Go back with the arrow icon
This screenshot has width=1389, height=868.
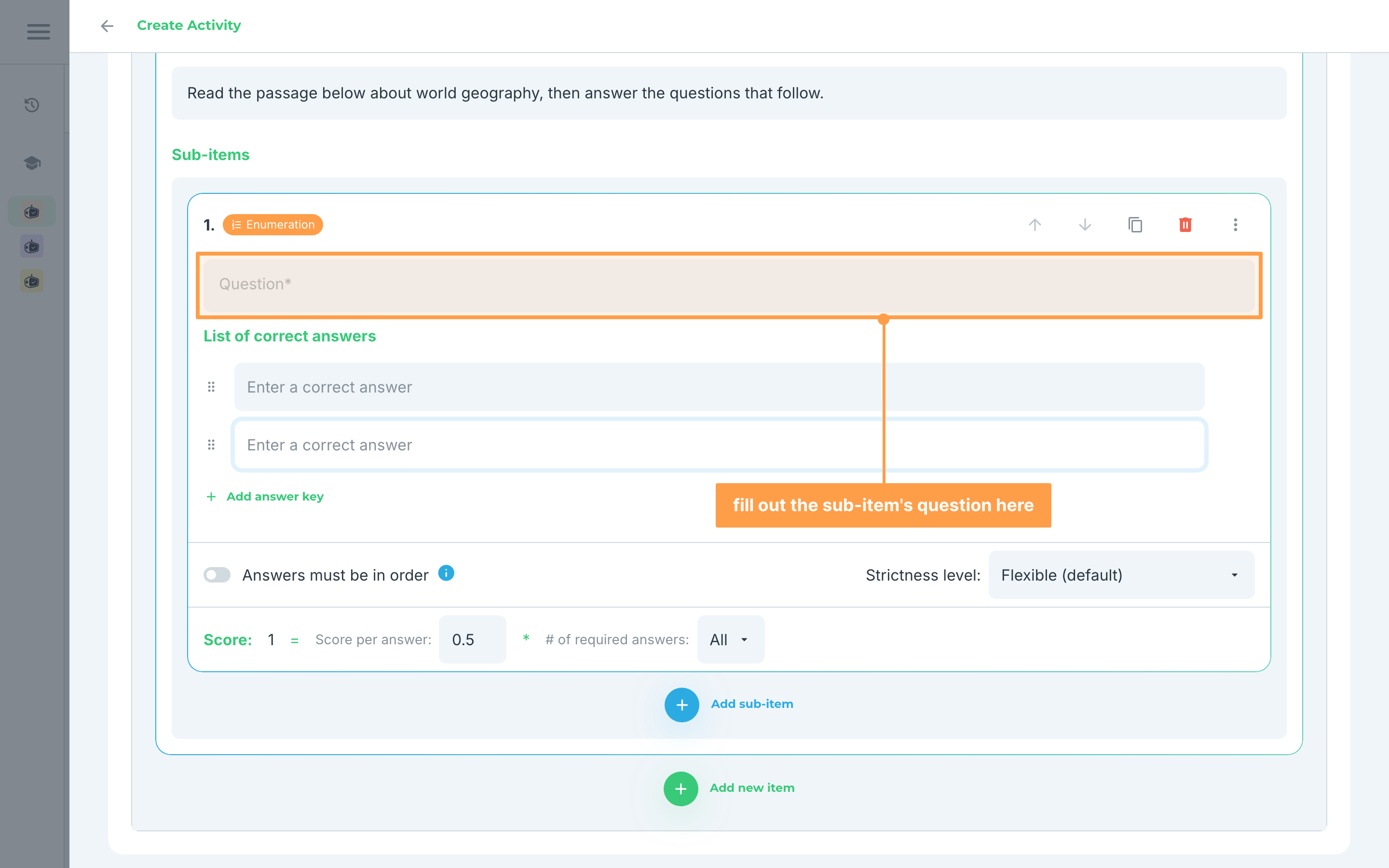coord(107,26)
